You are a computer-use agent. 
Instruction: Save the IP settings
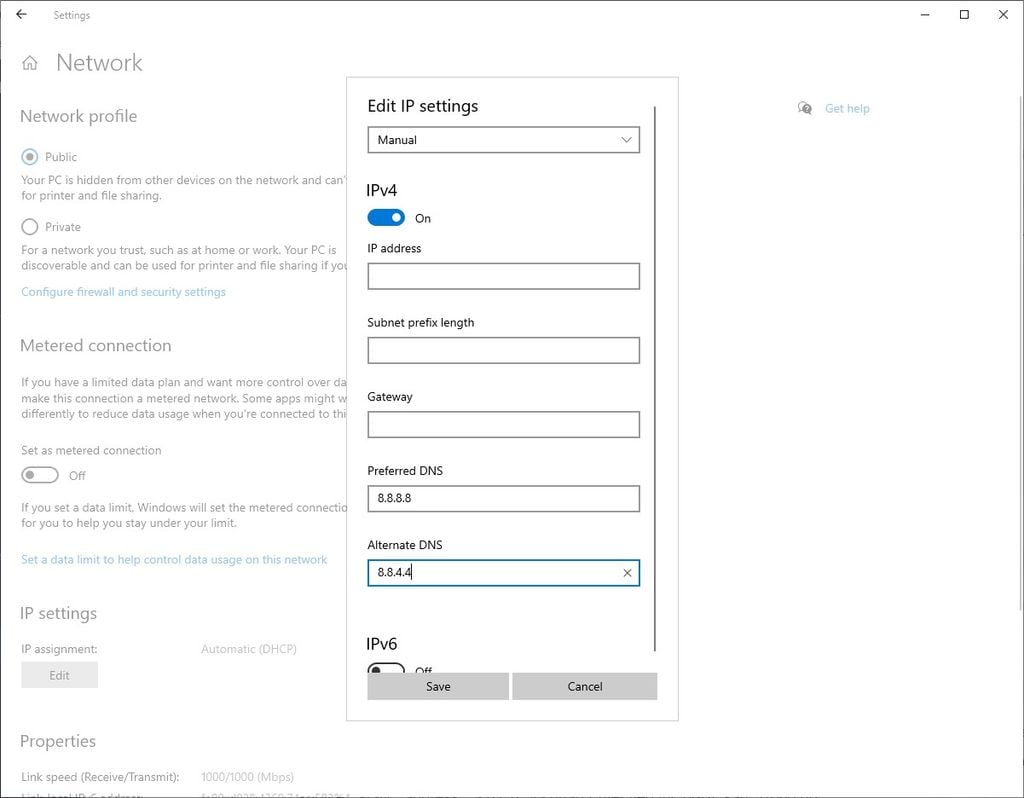[x=438, y=686]
